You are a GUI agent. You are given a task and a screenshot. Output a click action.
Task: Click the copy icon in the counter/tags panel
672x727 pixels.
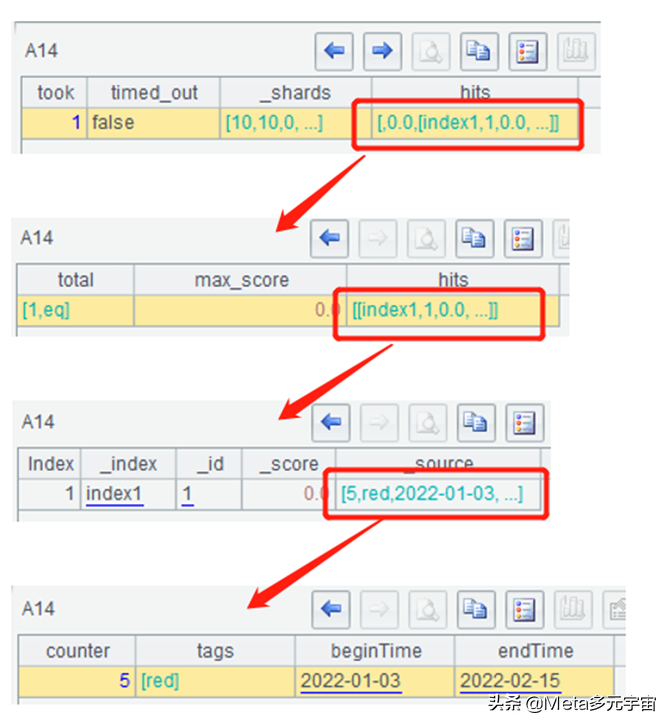coord(476,610)
